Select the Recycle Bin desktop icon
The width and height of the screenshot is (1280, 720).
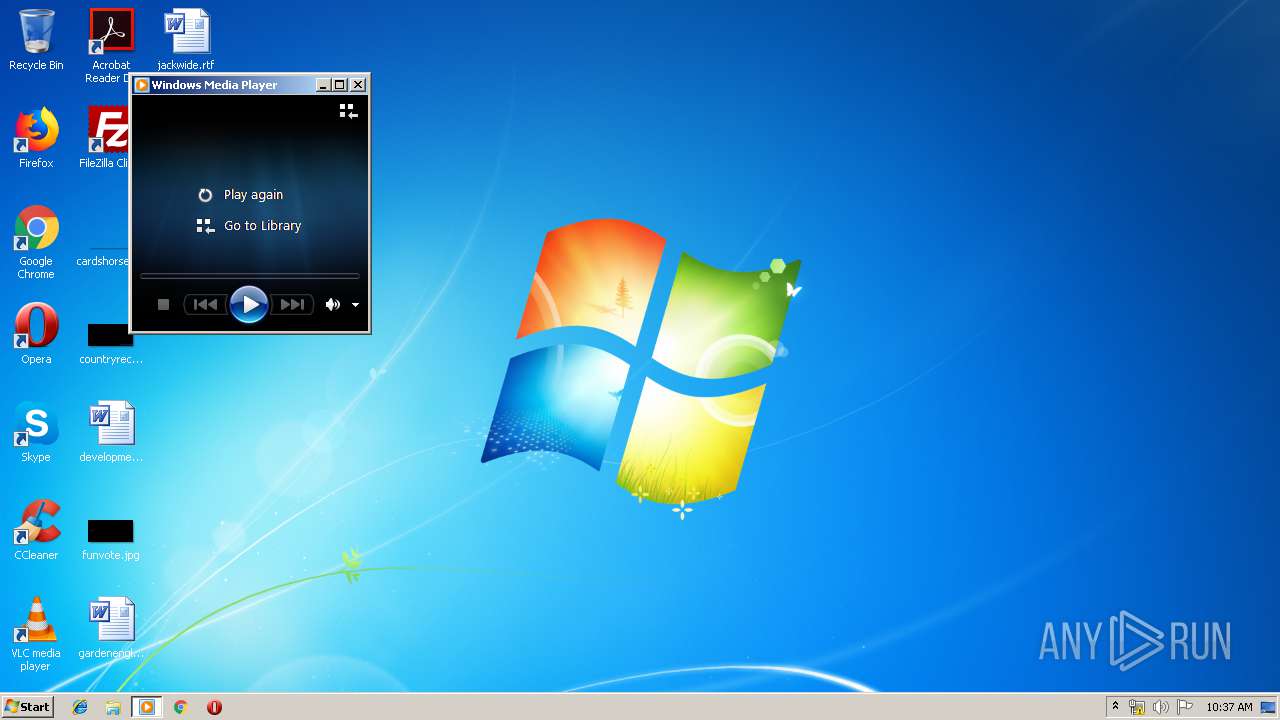[x=36, y=40]
